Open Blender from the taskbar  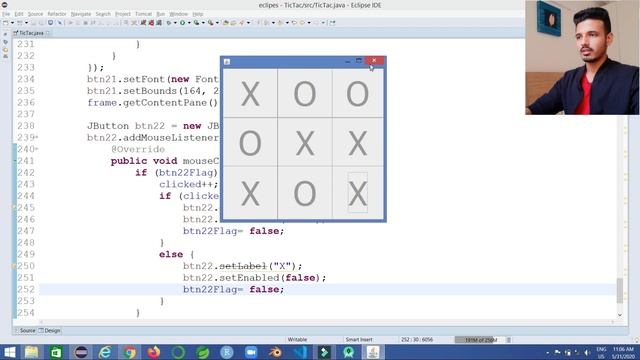(276, 352)
